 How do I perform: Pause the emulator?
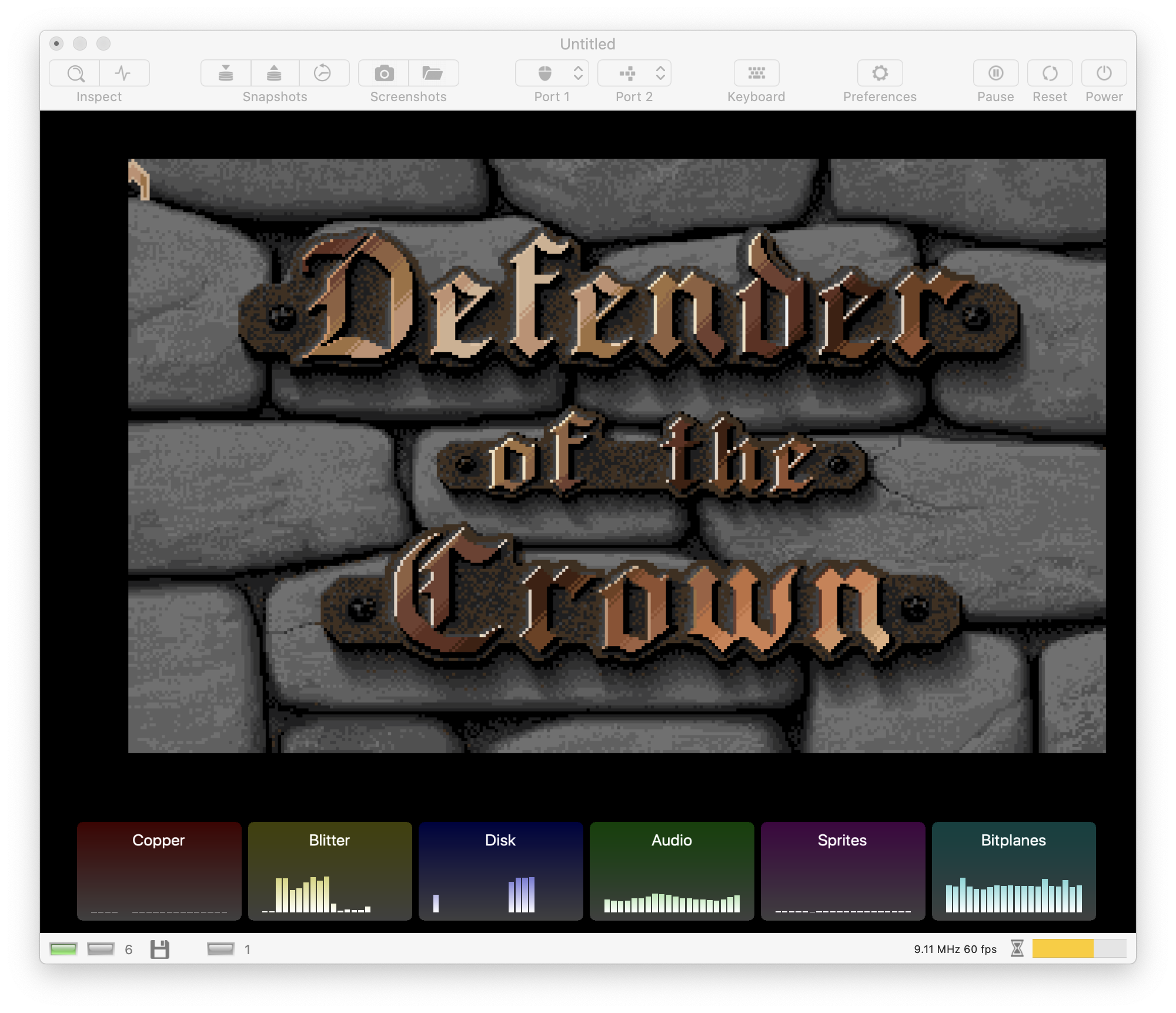click(996, 73)
